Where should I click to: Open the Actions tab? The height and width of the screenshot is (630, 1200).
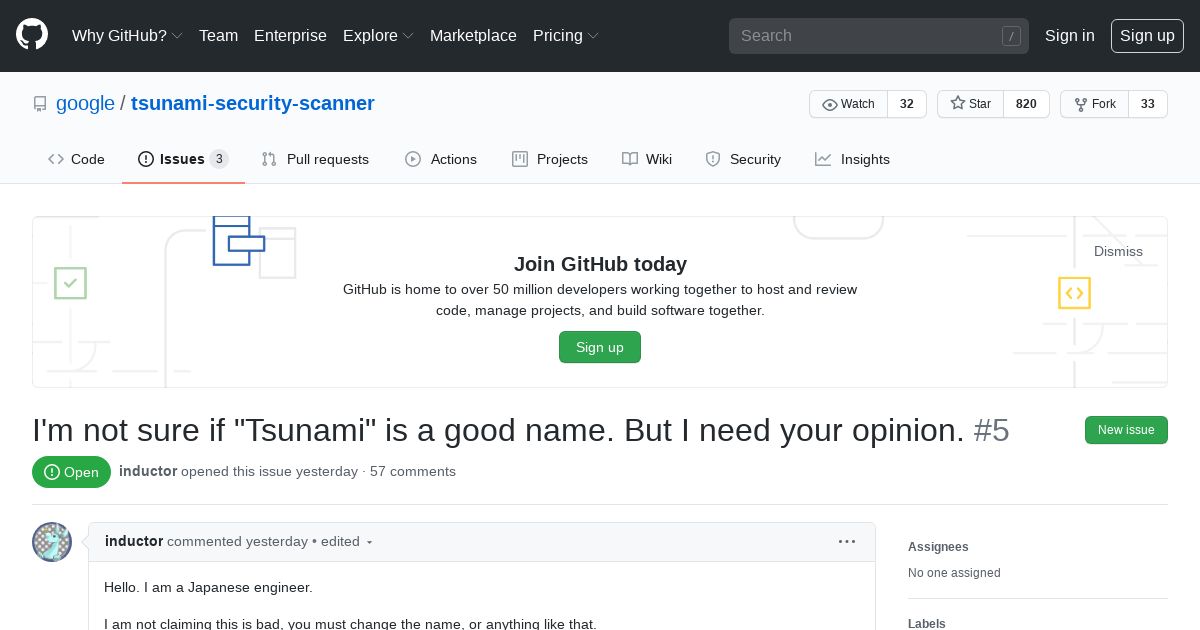pyautogui.click(x=441, y=159)
